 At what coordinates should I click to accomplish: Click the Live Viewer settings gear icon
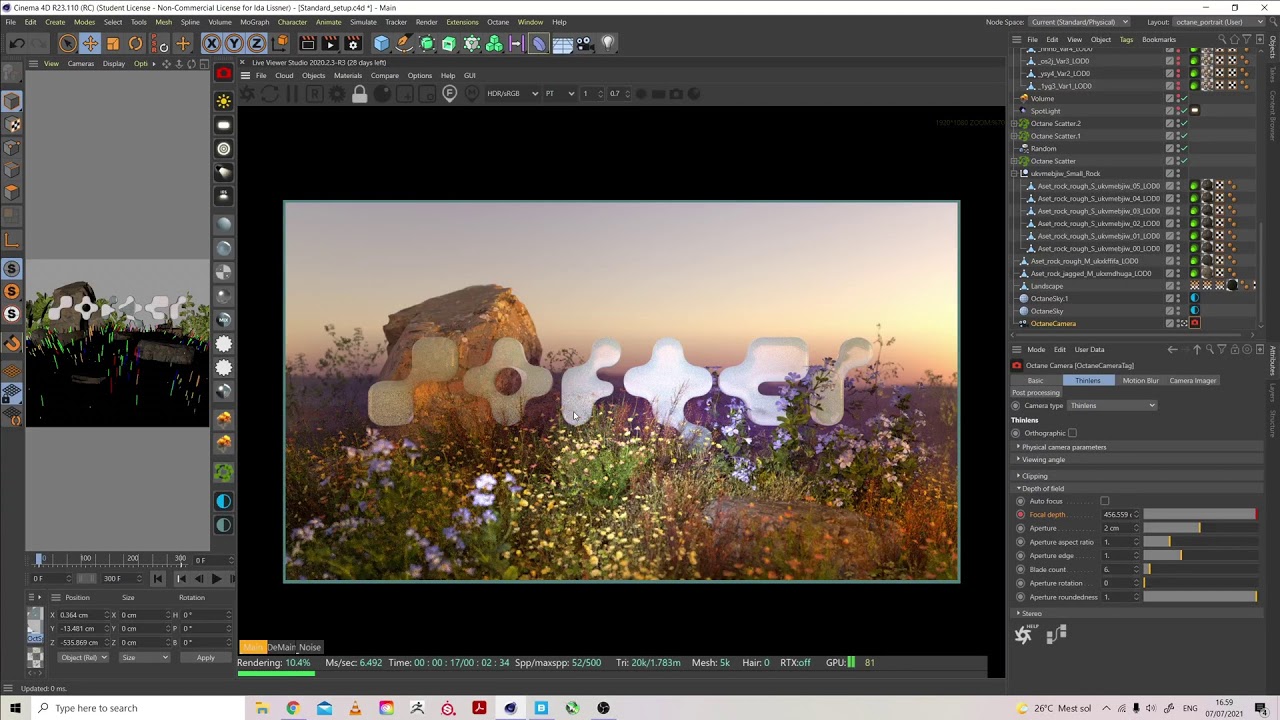point(337,94)
